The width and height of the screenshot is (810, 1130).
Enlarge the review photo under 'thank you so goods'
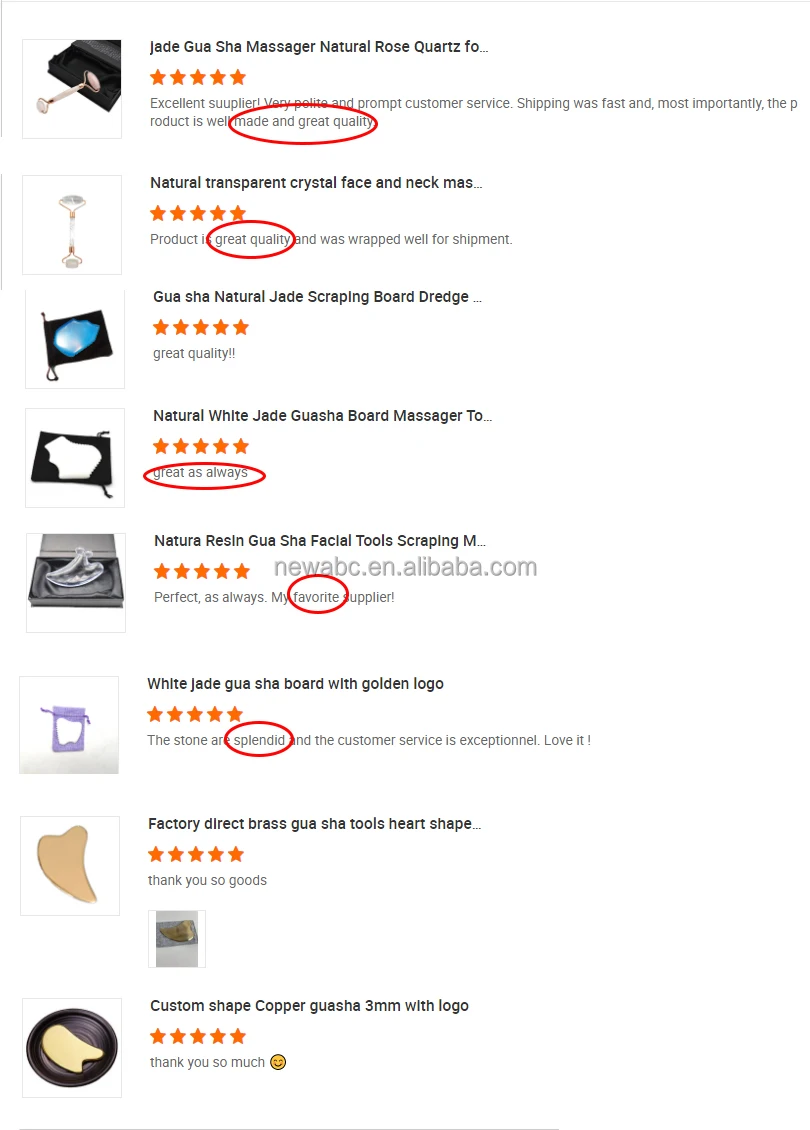(x=177, y=938)
